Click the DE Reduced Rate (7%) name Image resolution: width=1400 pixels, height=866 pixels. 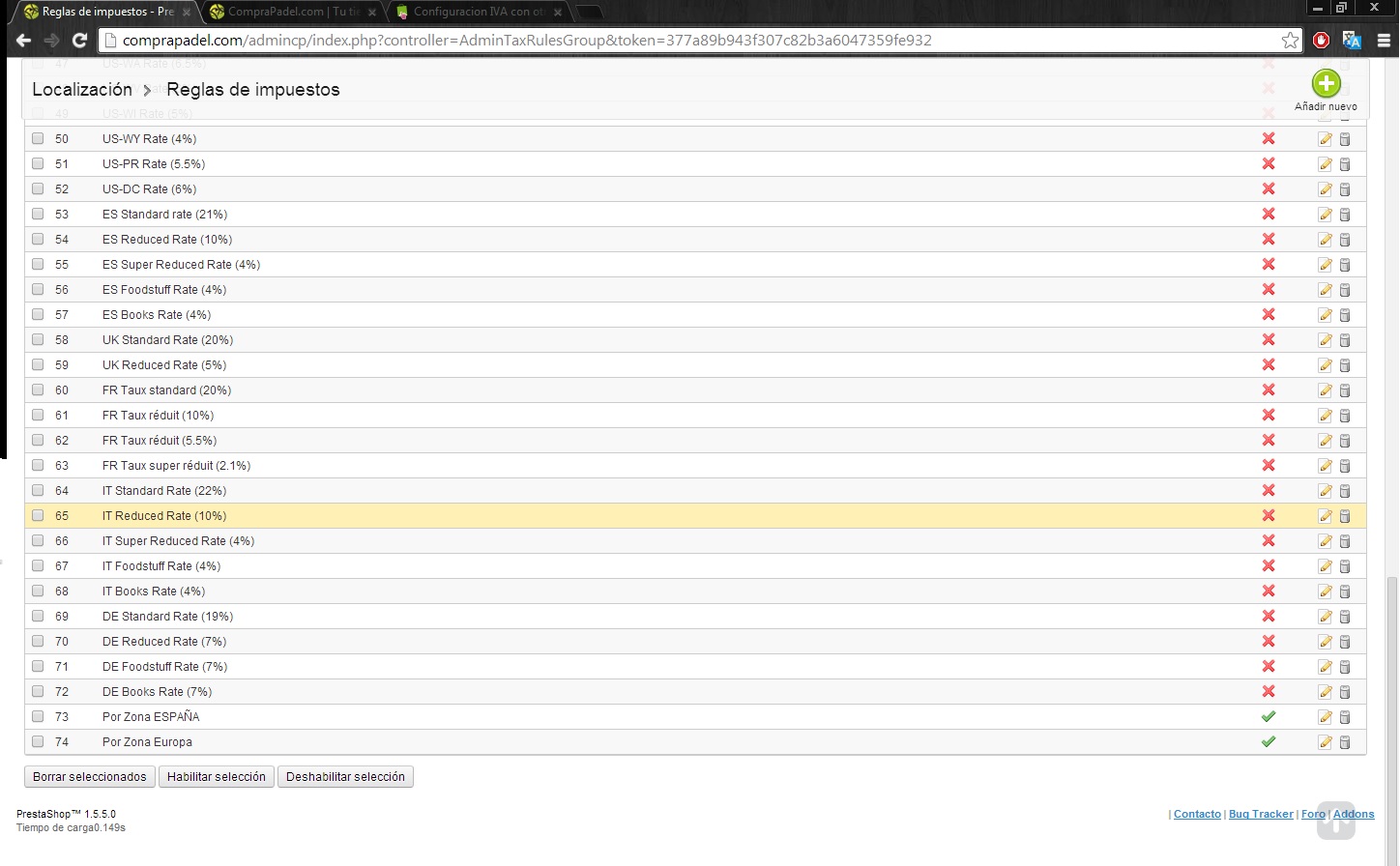164,642
